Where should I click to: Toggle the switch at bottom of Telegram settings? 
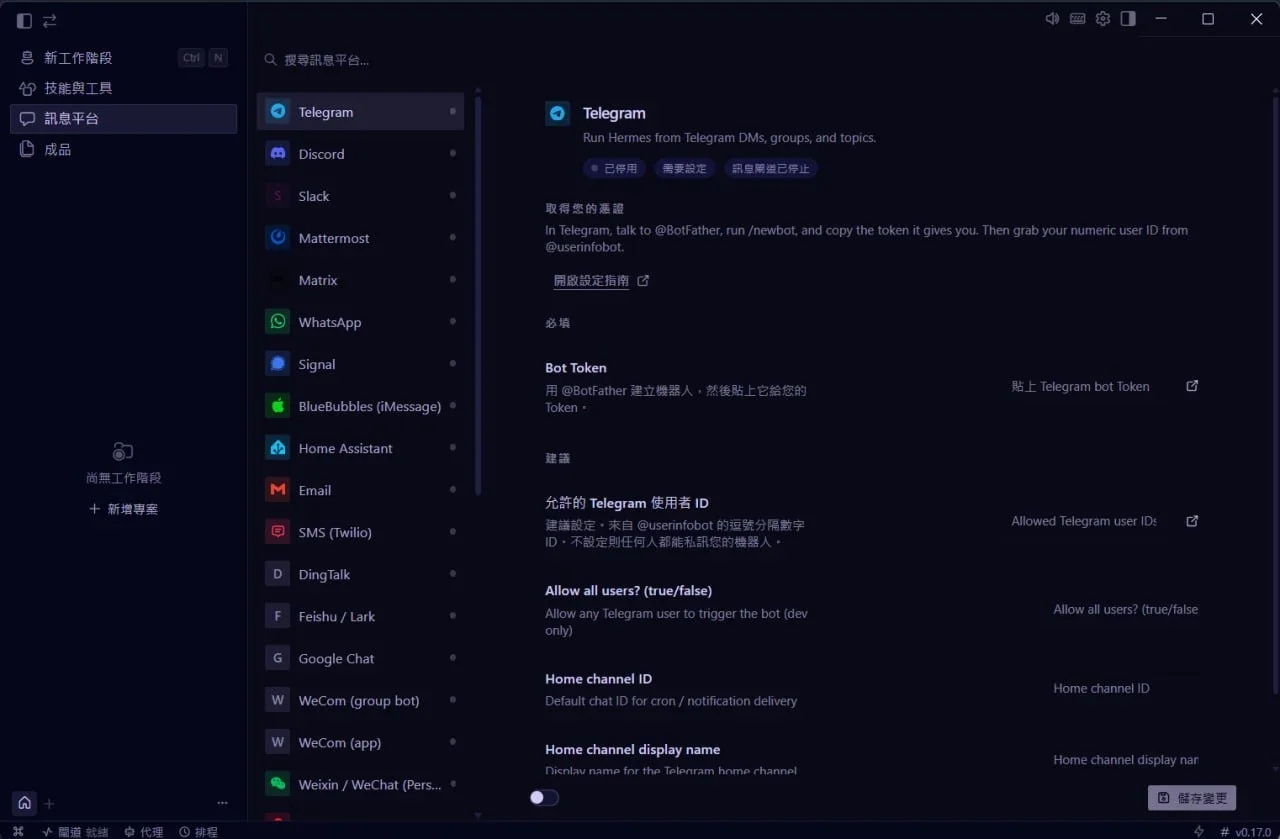click(544, 797)
